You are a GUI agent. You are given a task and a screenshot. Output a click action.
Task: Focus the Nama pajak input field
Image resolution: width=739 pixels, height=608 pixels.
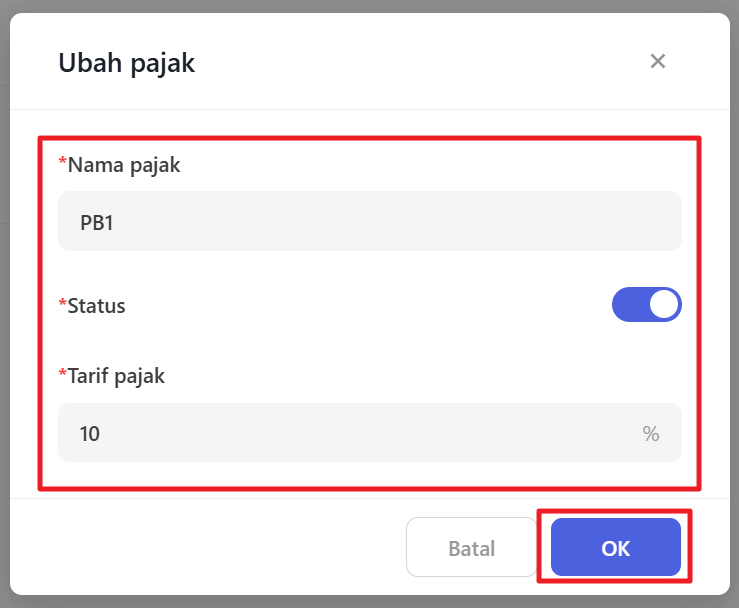pos(370,221)
